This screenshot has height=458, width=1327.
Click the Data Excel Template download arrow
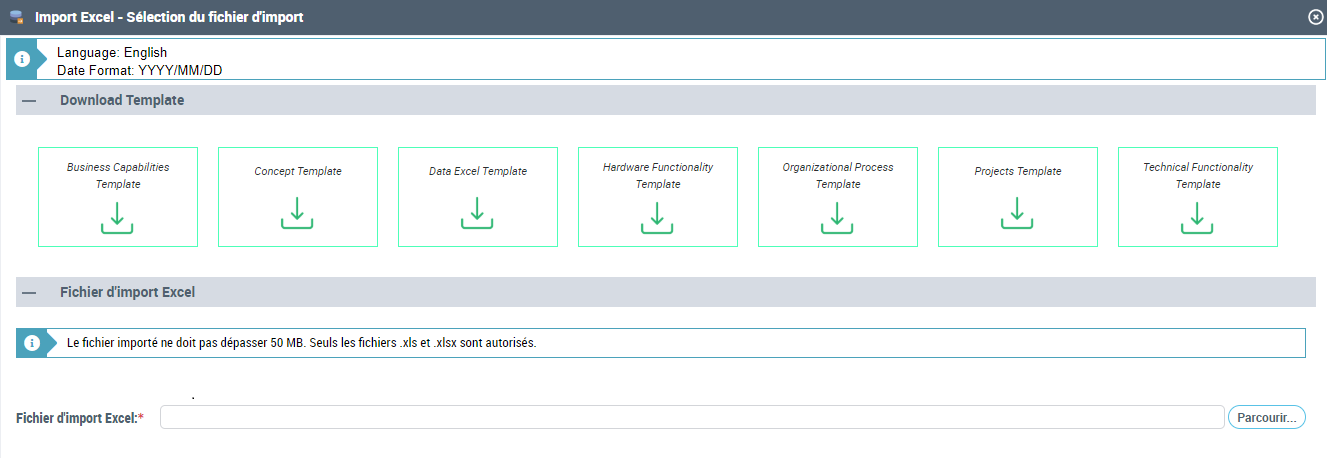[477, 213]
